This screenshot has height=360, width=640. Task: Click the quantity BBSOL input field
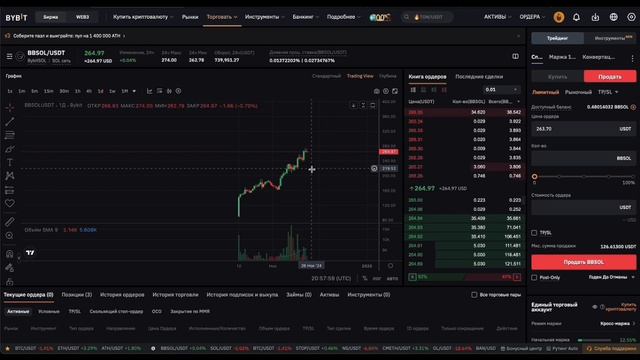(x=583, y=158)
